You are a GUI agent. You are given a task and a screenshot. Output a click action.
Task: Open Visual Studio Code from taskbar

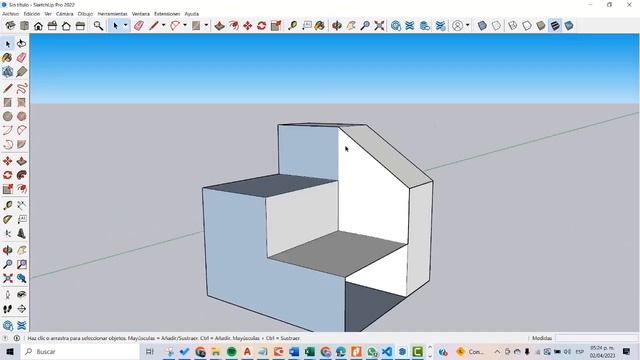coord(387,351)
